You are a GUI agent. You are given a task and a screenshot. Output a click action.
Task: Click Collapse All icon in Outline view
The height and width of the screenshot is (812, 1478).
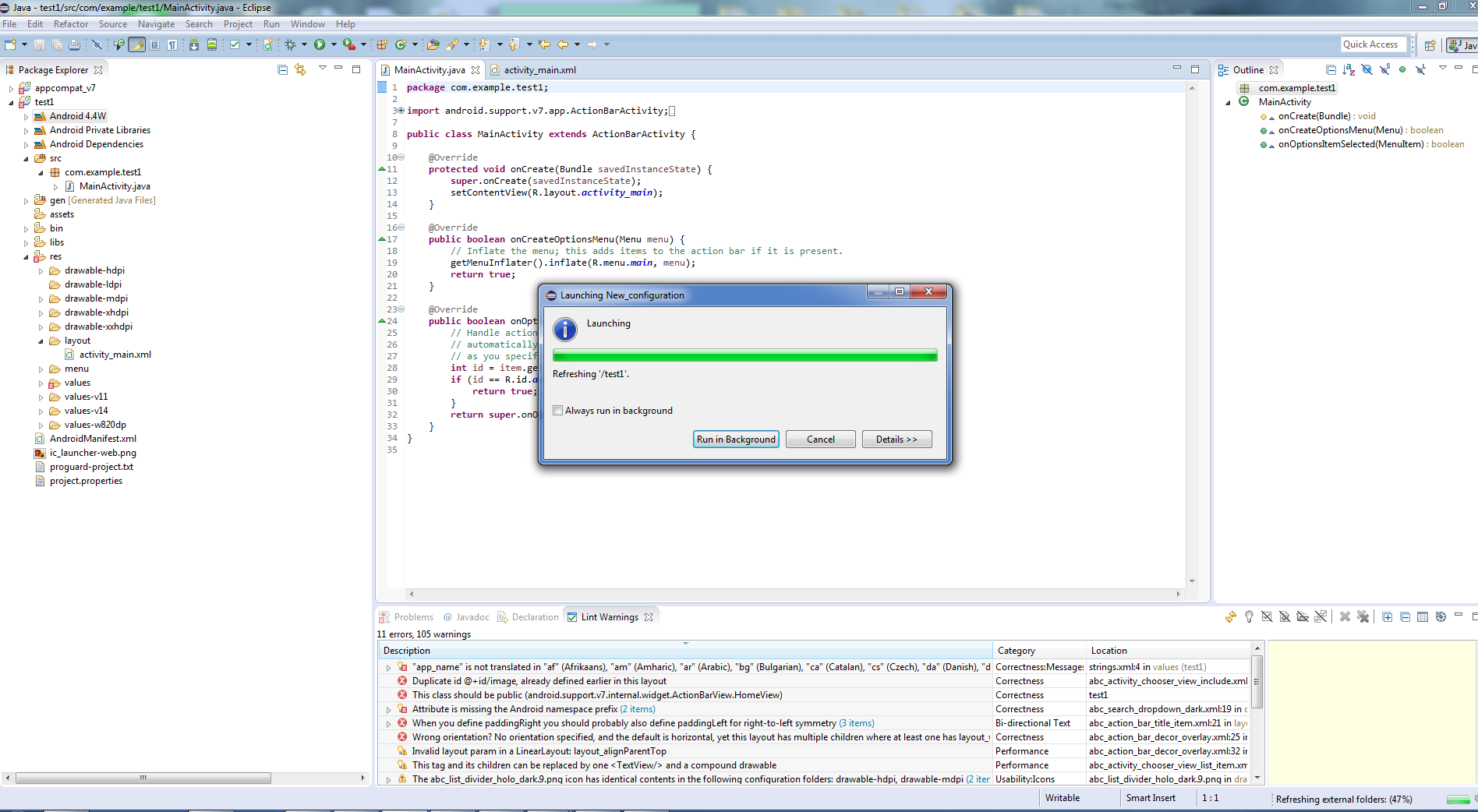pos(1331,70)
